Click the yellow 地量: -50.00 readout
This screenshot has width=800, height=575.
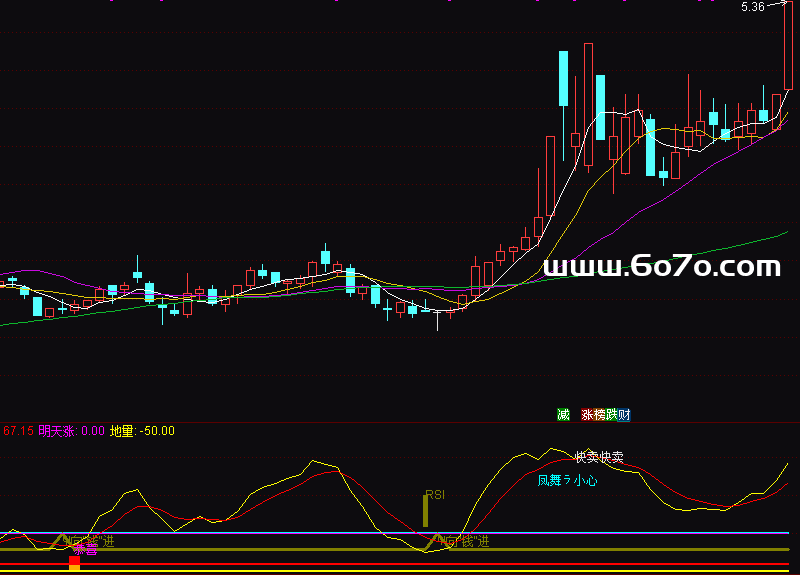(x=142, y=431)
